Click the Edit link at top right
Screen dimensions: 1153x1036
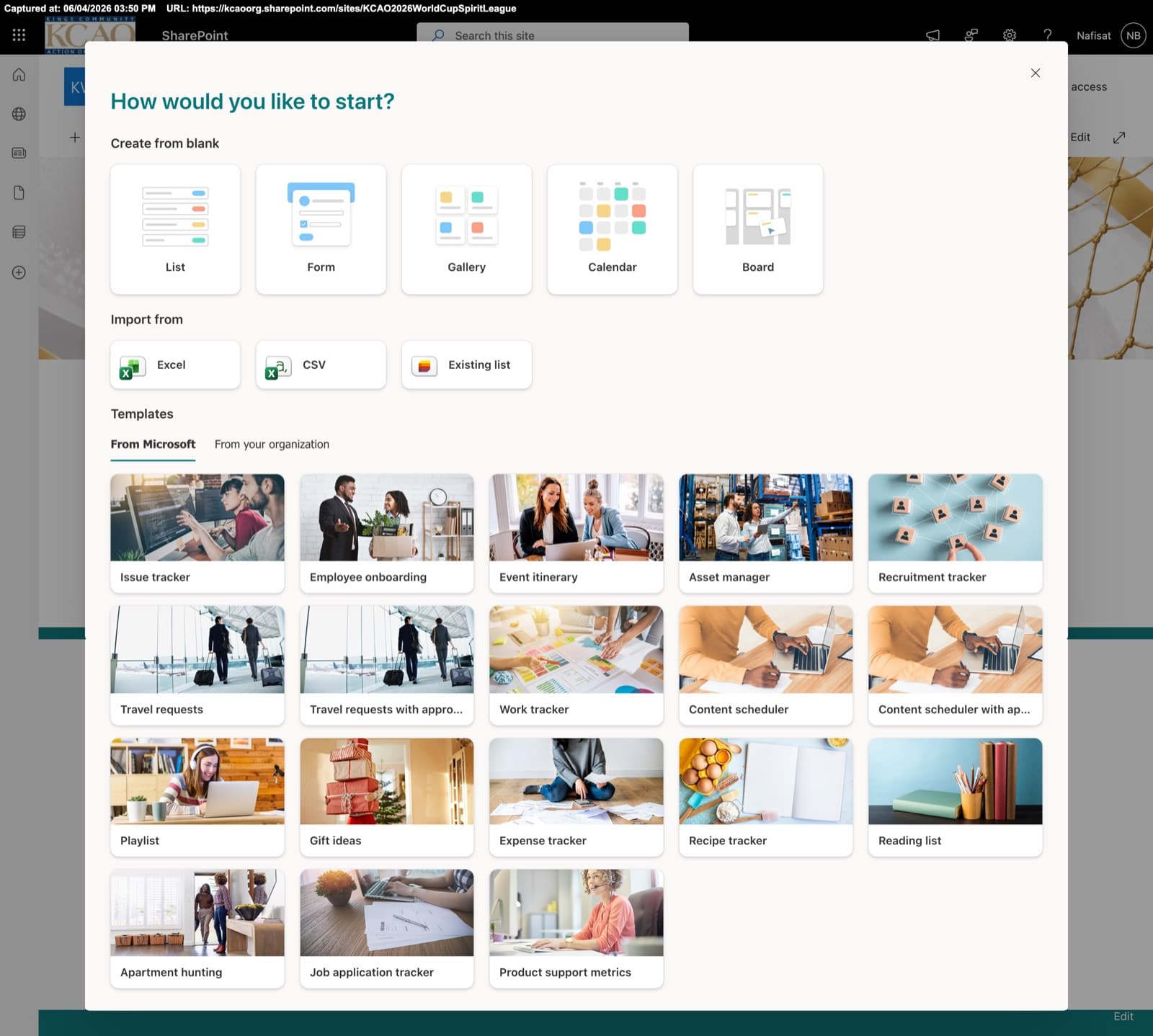[x=1079, y=137]
